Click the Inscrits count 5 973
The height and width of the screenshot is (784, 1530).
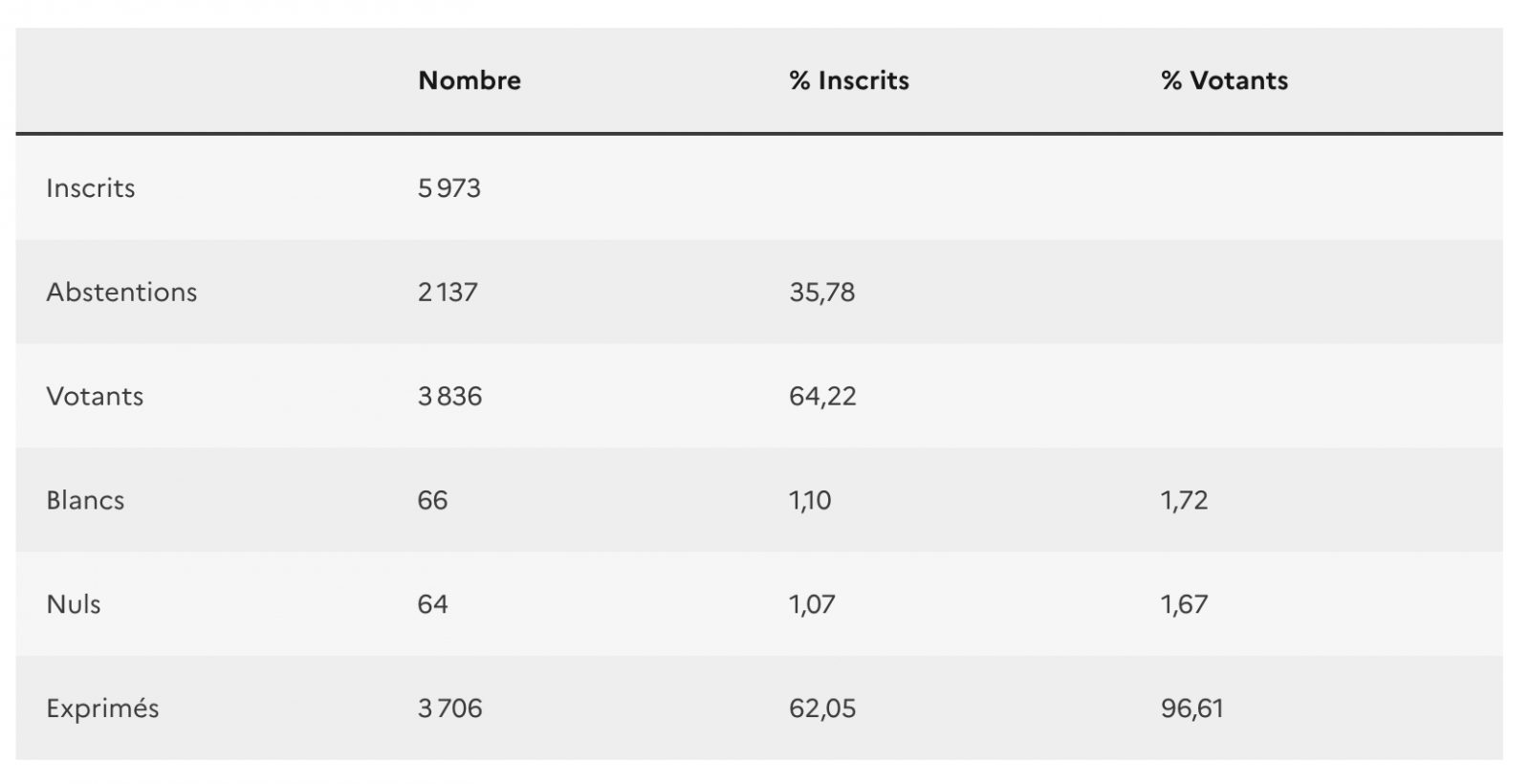click(448, 188)
